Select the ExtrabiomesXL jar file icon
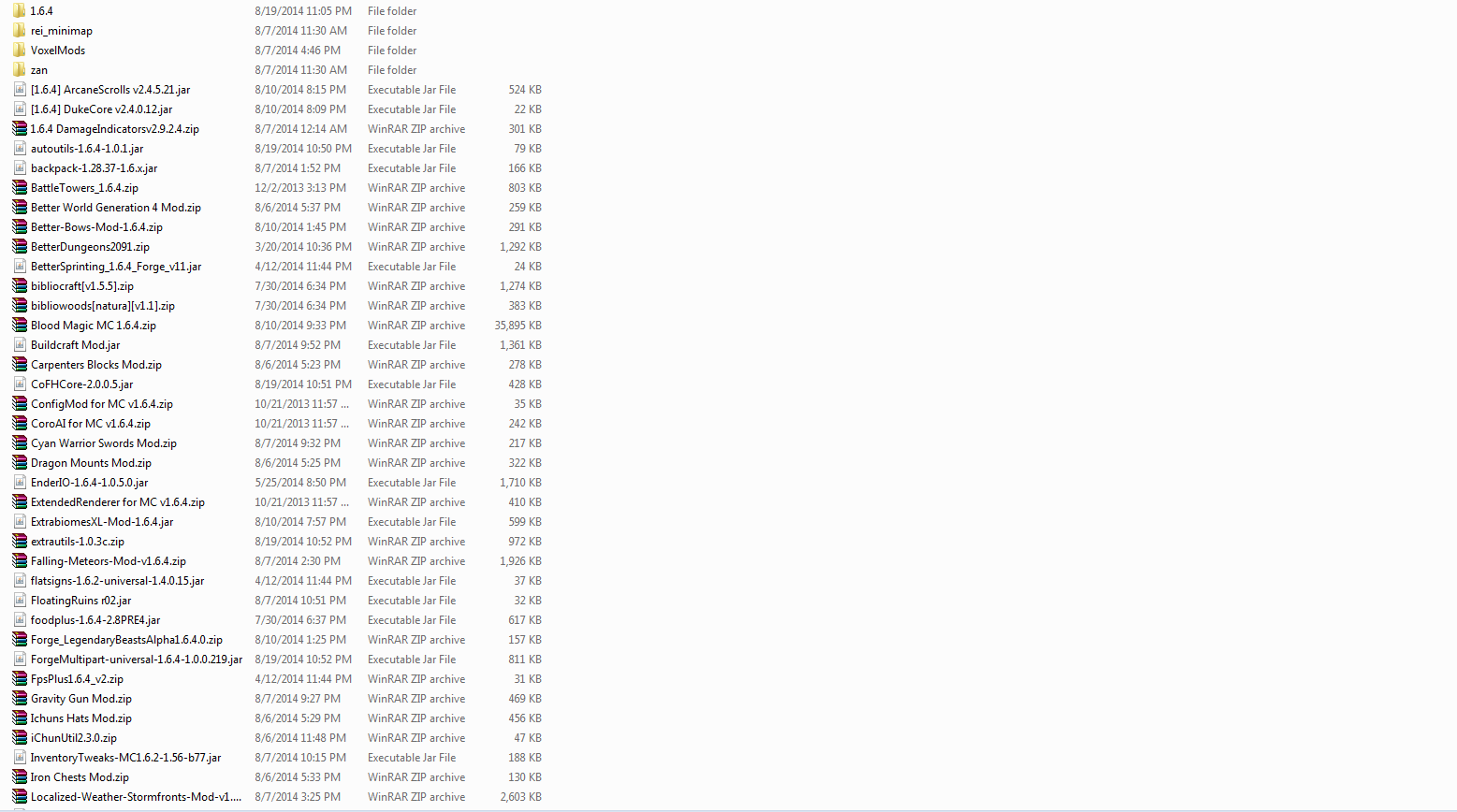1457x812 pixels. [x=19, y=522]
